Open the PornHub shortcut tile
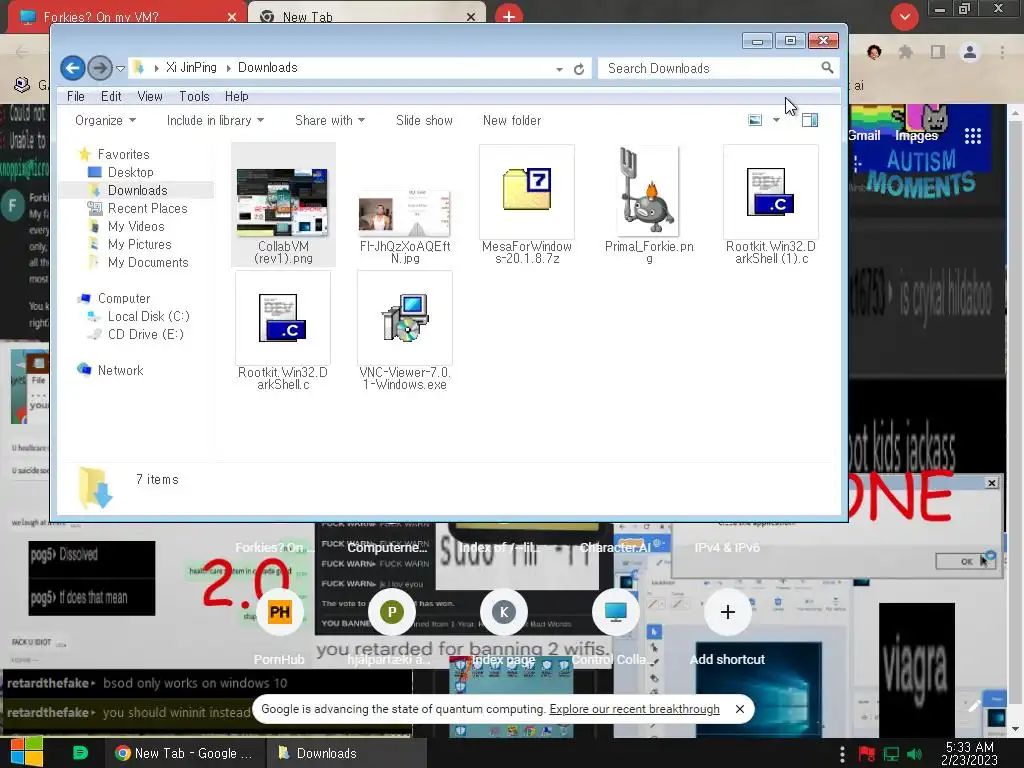This screenshot has width=1024, height=768. tap(280, 612)
